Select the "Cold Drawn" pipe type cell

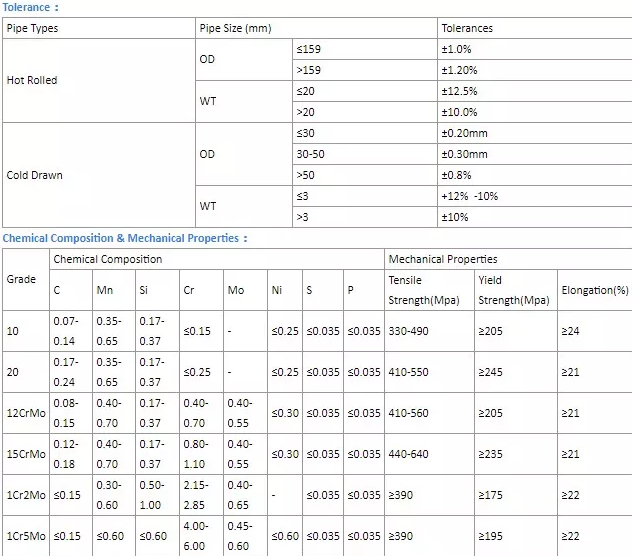pos(34,175)
